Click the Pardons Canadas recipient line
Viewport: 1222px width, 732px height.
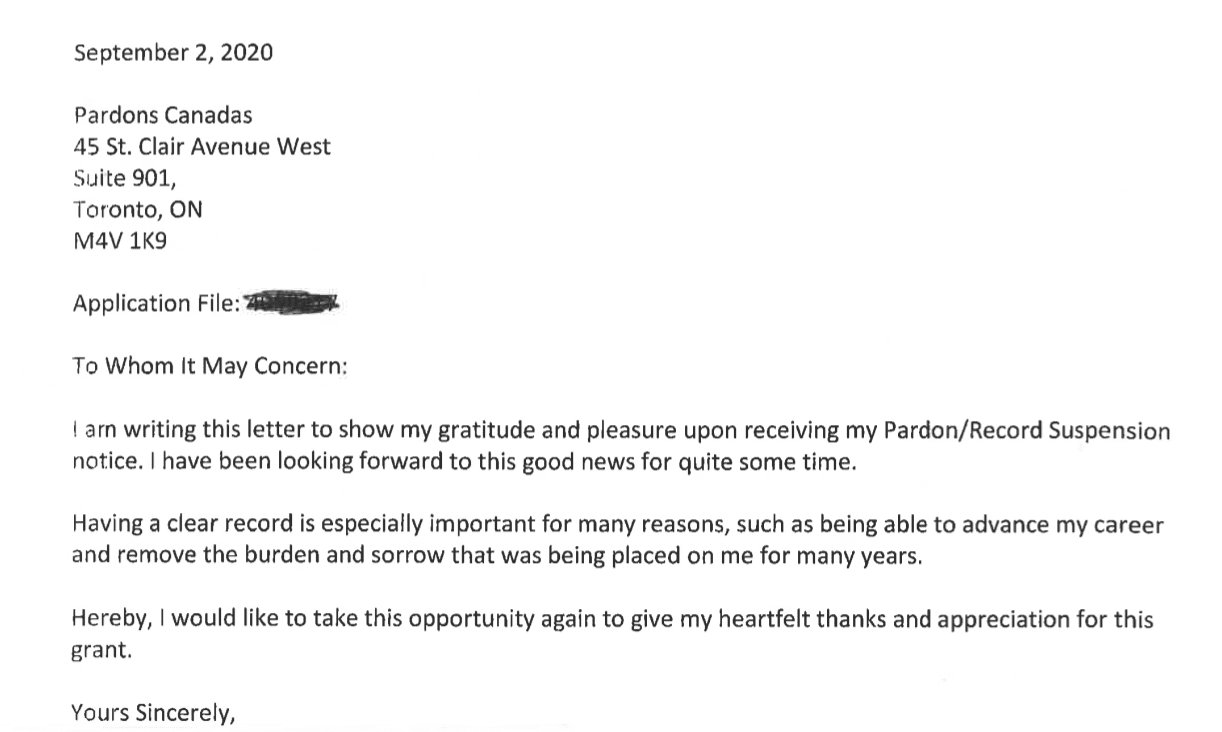pyautogui.click(x=162, y=115)
